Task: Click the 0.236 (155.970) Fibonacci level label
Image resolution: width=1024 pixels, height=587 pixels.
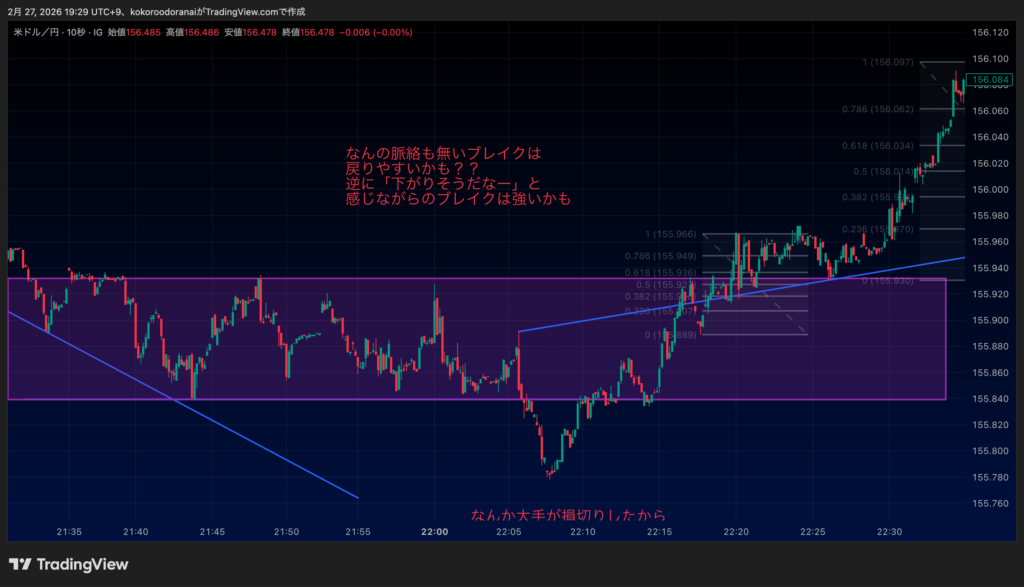Action: (878, 229)
